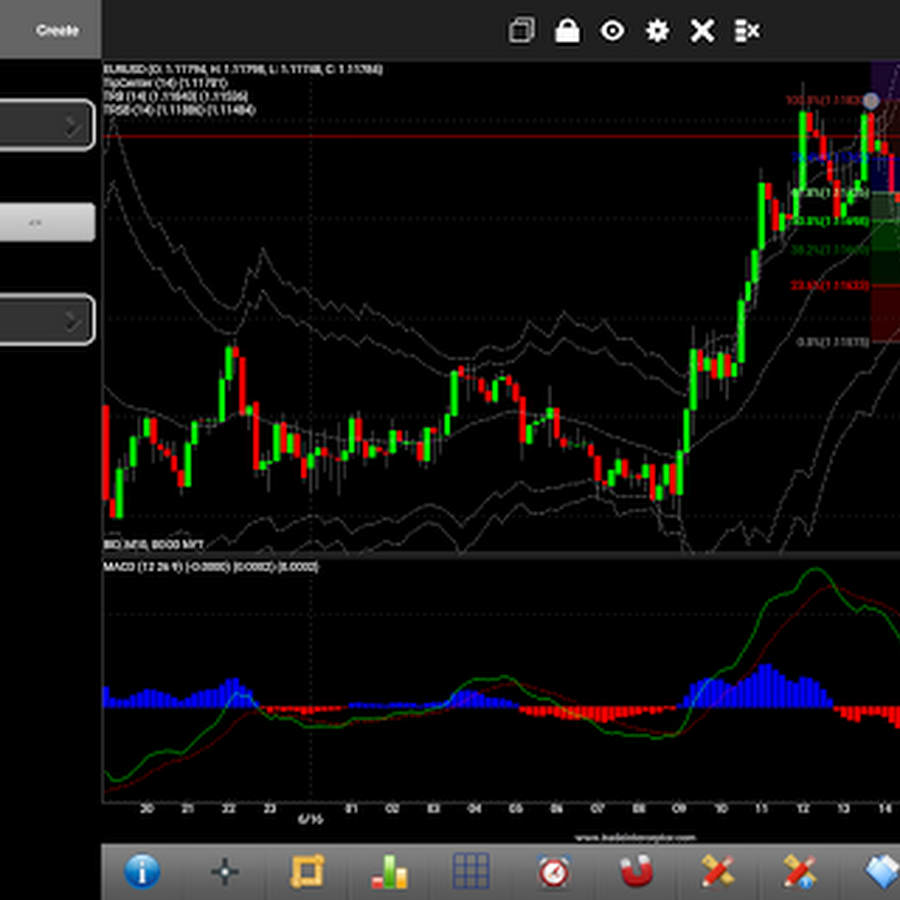900x900 pixels.
Task: Click the yellow square frame icon
Action: point(307,871)
